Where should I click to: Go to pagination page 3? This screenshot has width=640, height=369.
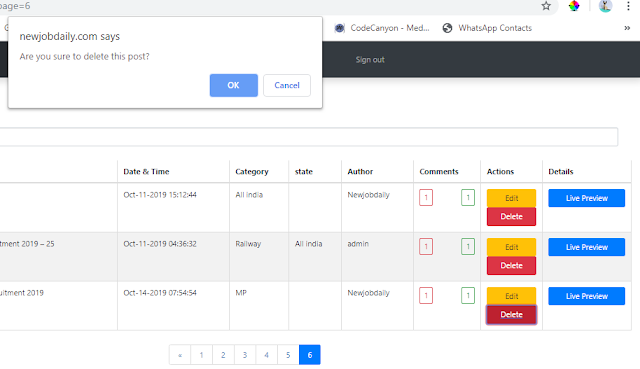click(244, 355)
